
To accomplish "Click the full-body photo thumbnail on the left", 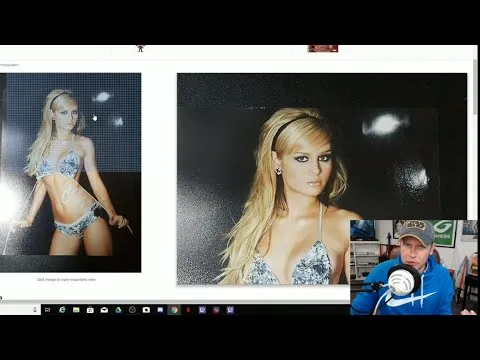I will 70,172.
